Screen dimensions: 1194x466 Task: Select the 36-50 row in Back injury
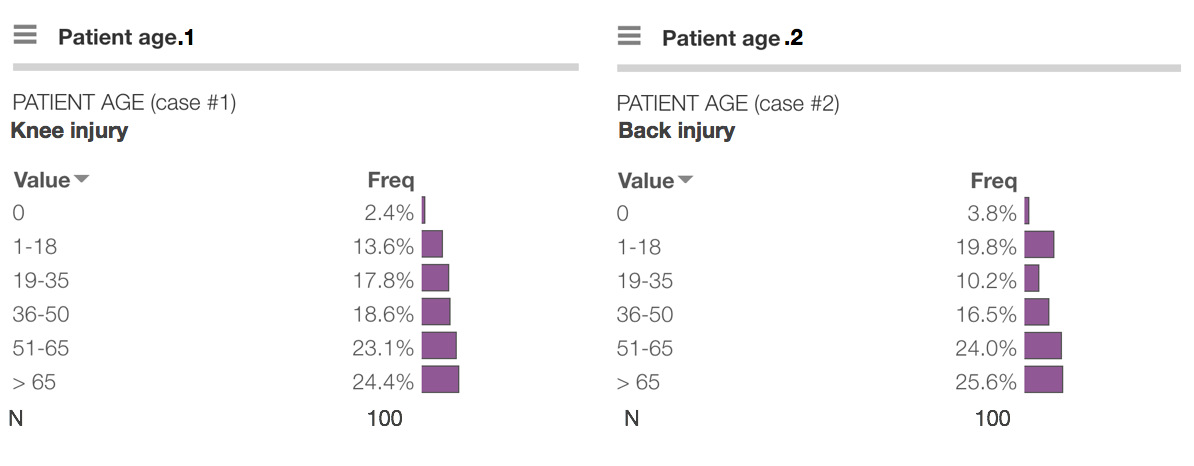645,314
